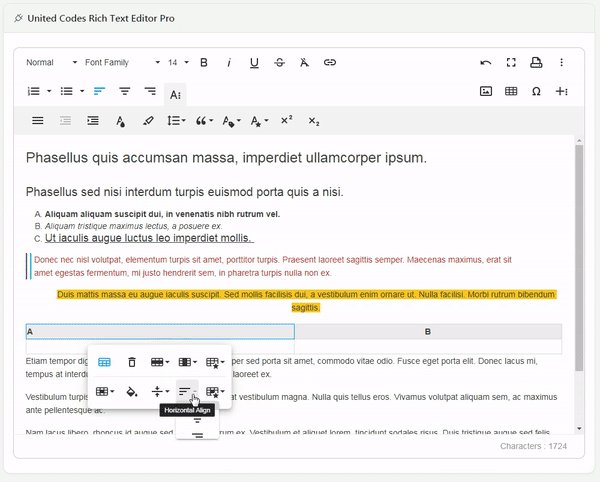Open table row options dropdown

(x=160, y=362)
